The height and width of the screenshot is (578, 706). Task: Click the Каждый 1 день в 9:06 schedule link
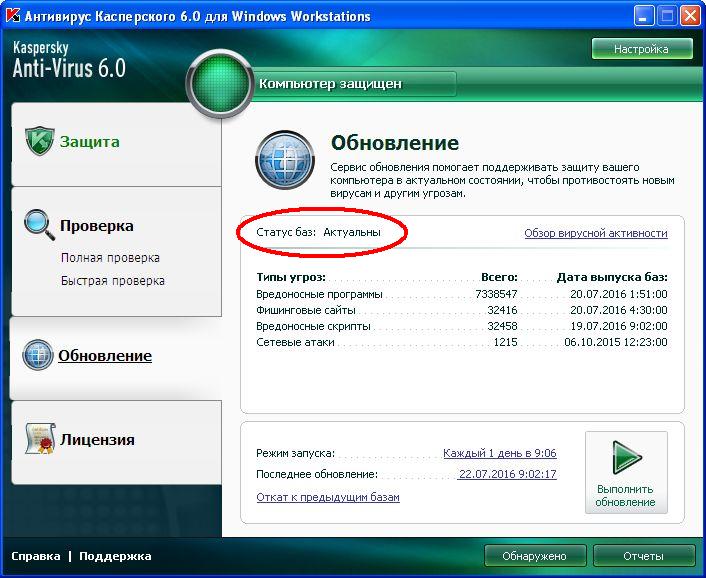[x=499, y=453]
